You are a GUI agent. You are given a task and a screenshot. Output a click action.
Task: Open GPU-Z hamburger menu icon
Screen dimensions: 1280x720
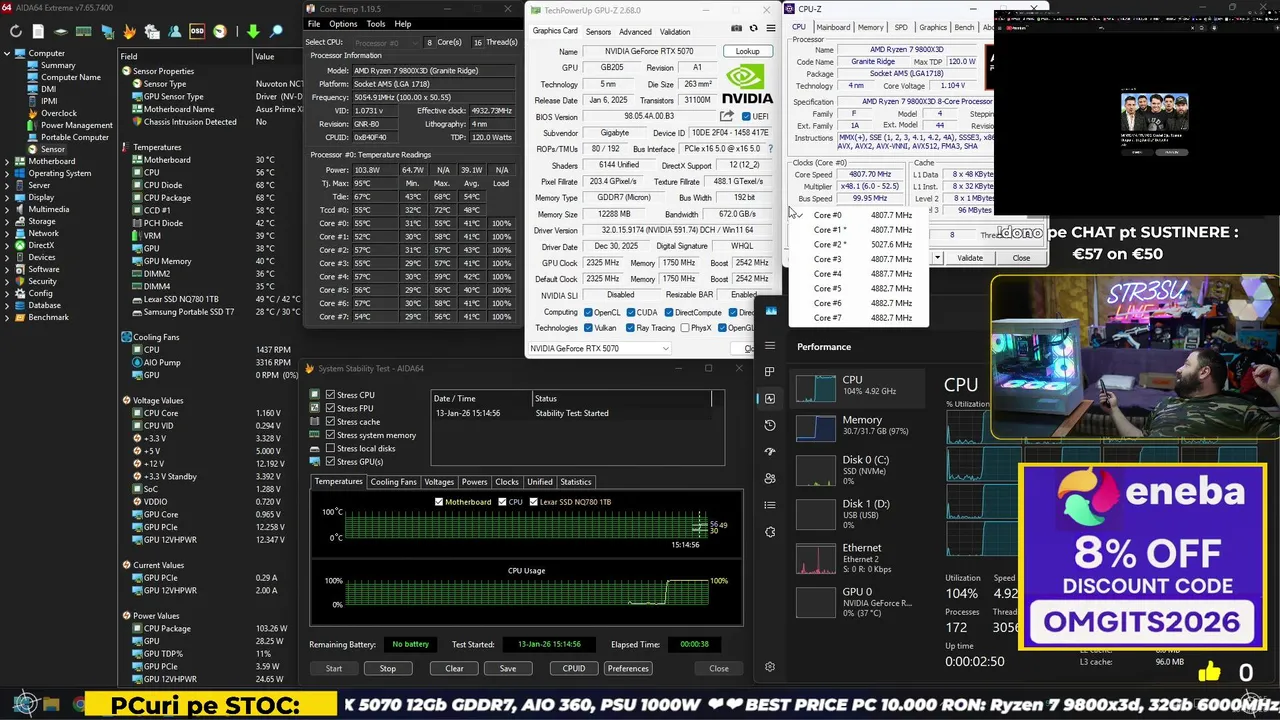coord(770,28)
